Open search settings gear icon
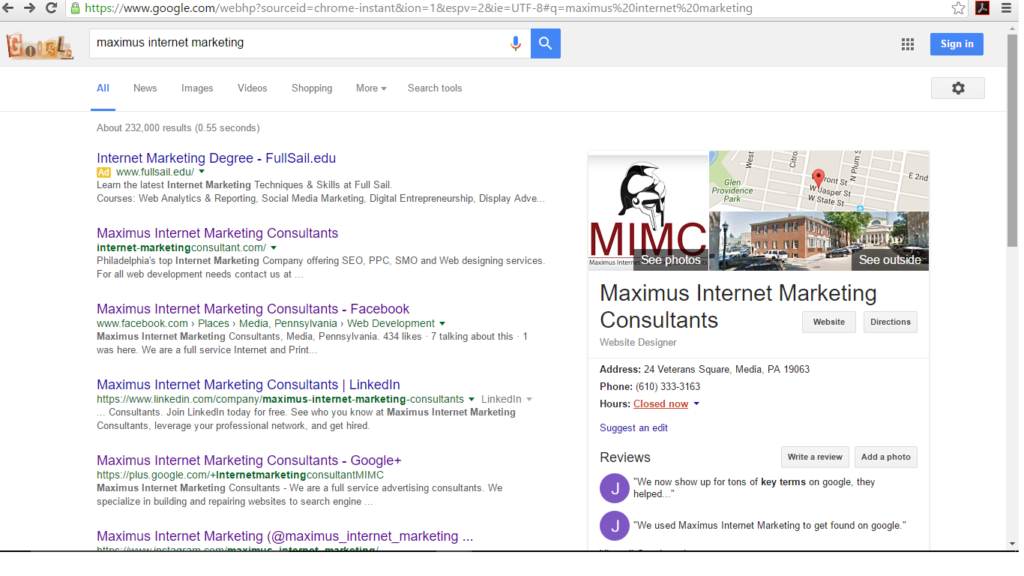 (x=958, y=88)
